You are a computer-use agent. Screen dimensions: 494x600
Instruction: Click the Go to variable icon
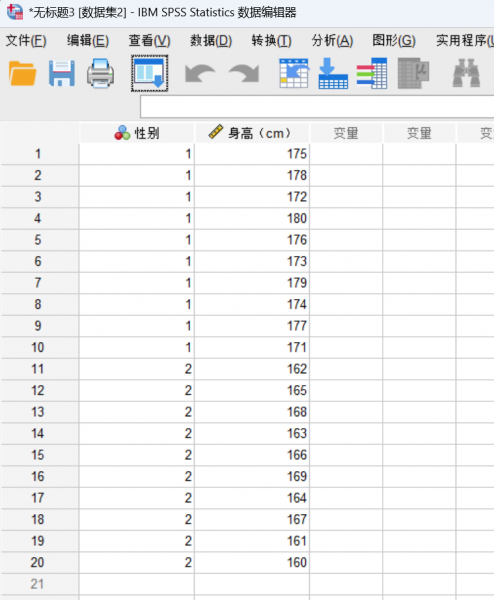(x=333, y=73)
